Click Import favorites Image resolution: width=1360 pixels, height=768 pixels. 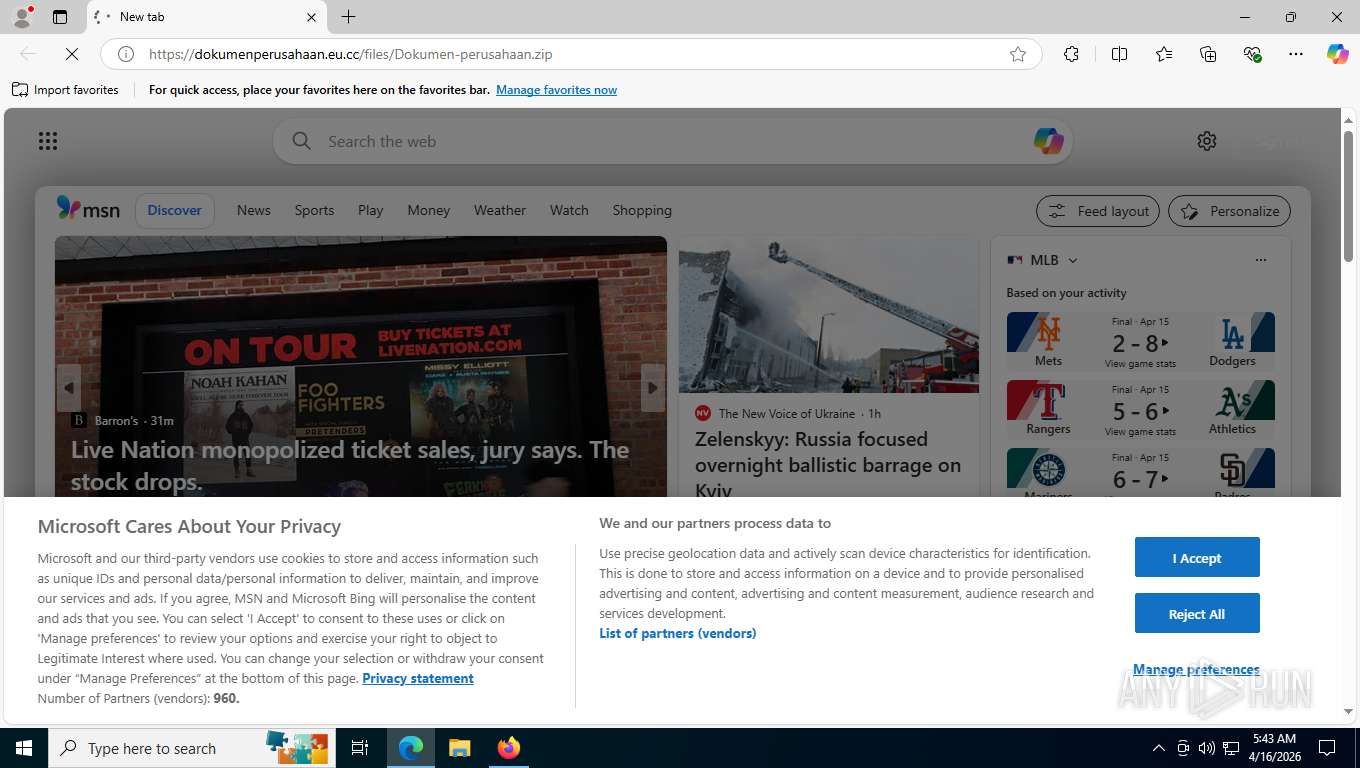coord(65,90)
